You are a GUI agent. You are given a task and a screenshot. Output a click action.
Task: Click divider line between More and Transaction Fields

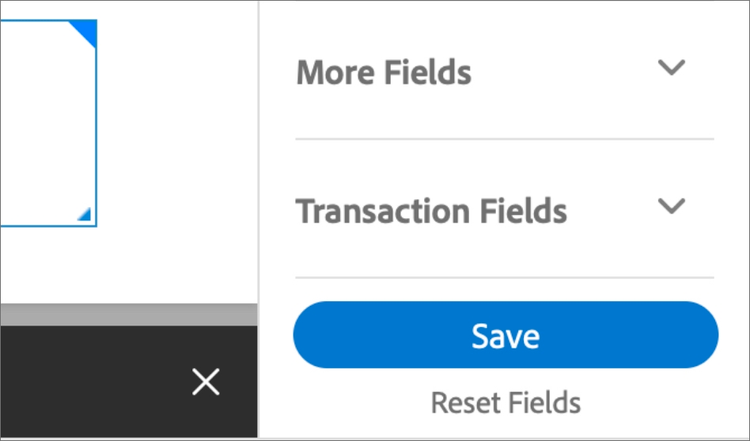505,139
